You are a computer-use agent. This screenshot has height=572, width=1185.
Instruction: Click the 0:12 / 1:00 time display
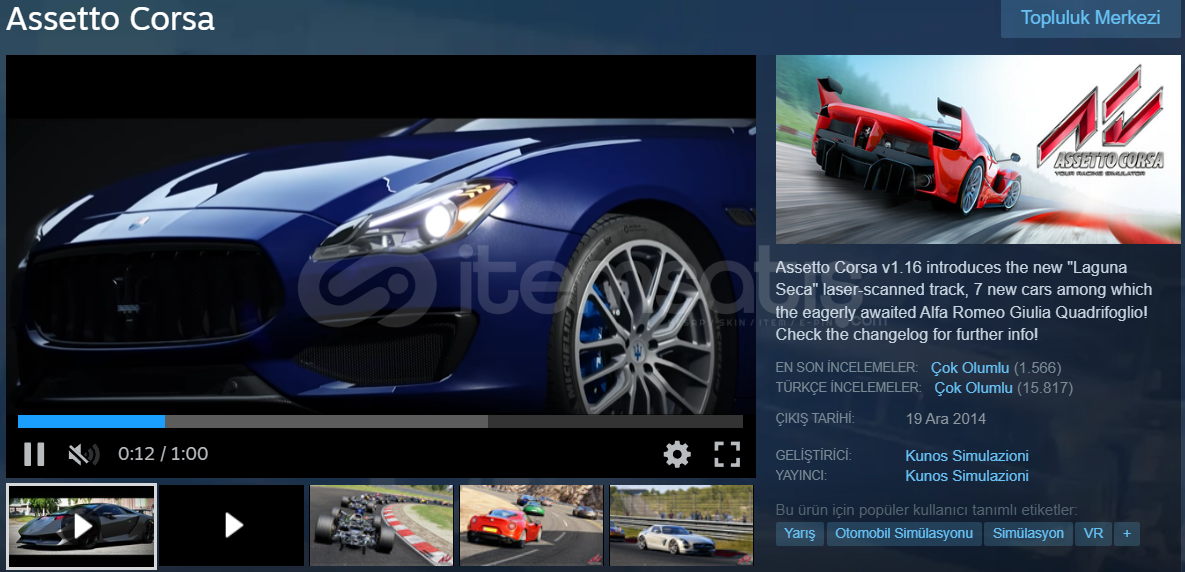coord(163,453)
